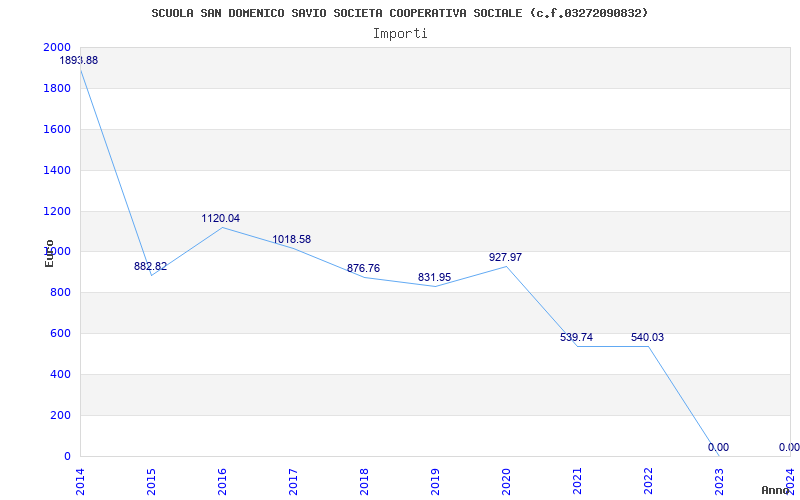Viewport: 800px width, 500px height.
Task: Click the 1400 y-axis tick label
Action: (57, 170)
